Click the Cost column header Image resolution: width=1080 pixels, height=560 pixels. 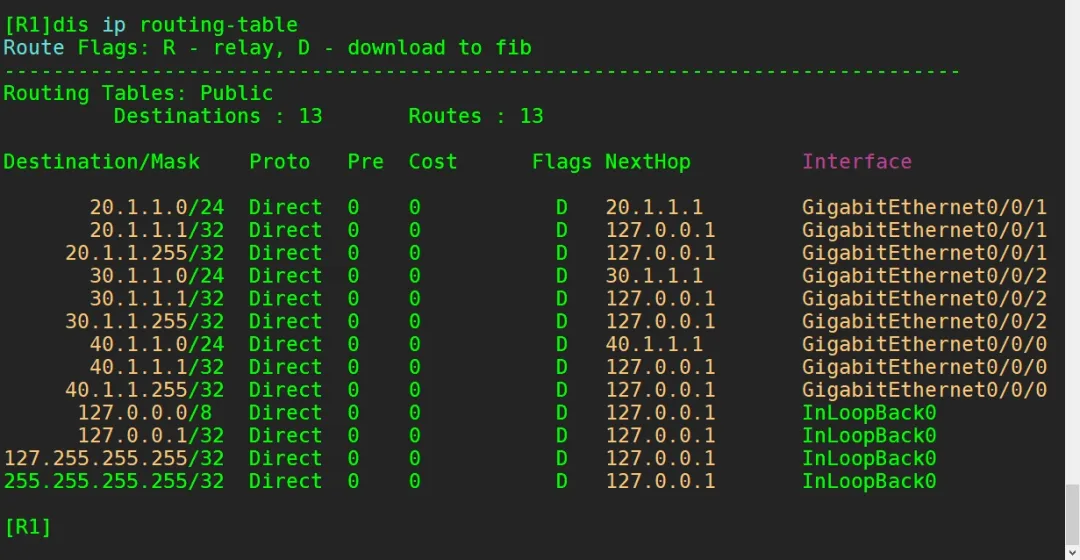click(x=432, y=162)
